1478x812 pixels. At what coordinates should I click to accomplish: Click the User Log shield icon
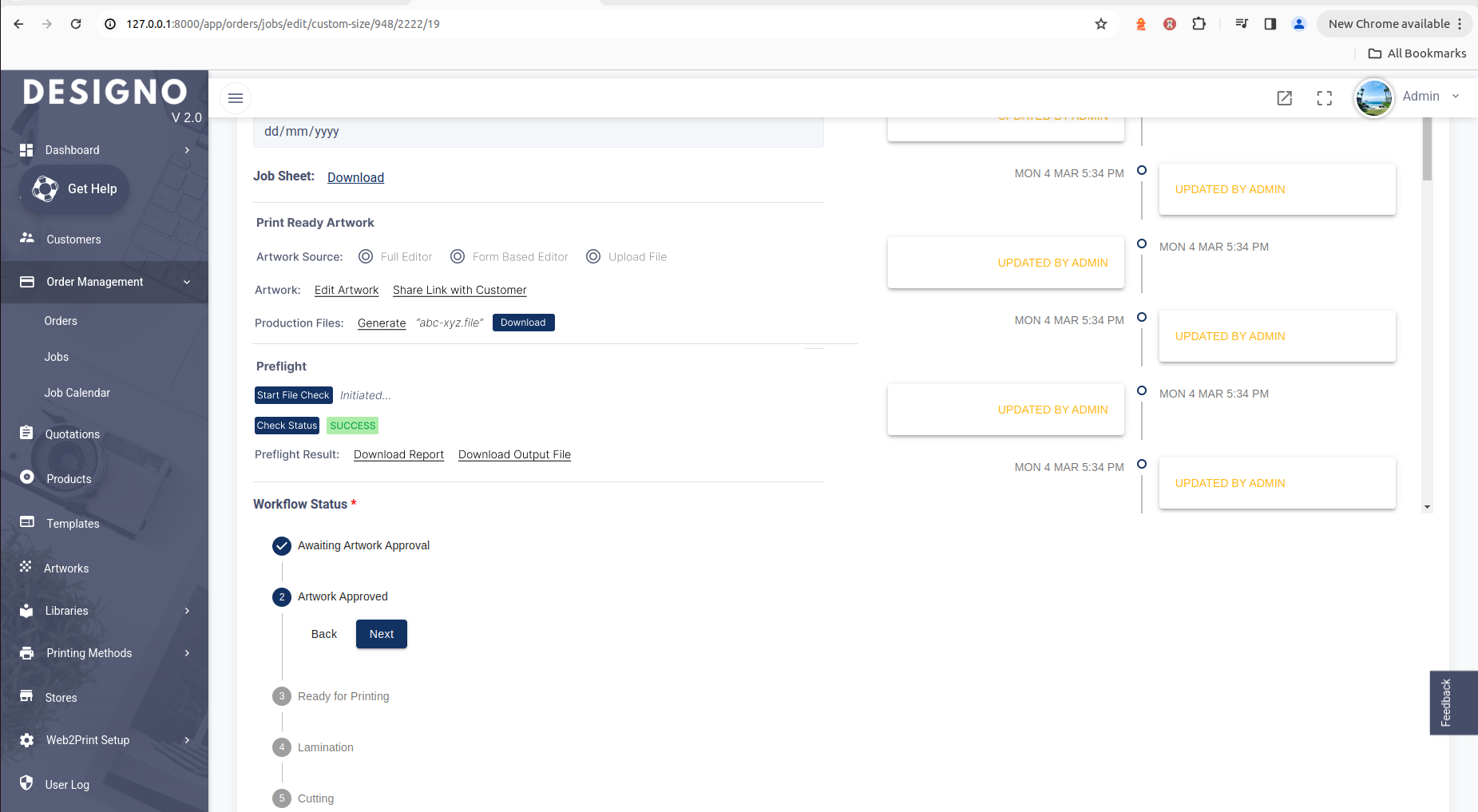26,782
